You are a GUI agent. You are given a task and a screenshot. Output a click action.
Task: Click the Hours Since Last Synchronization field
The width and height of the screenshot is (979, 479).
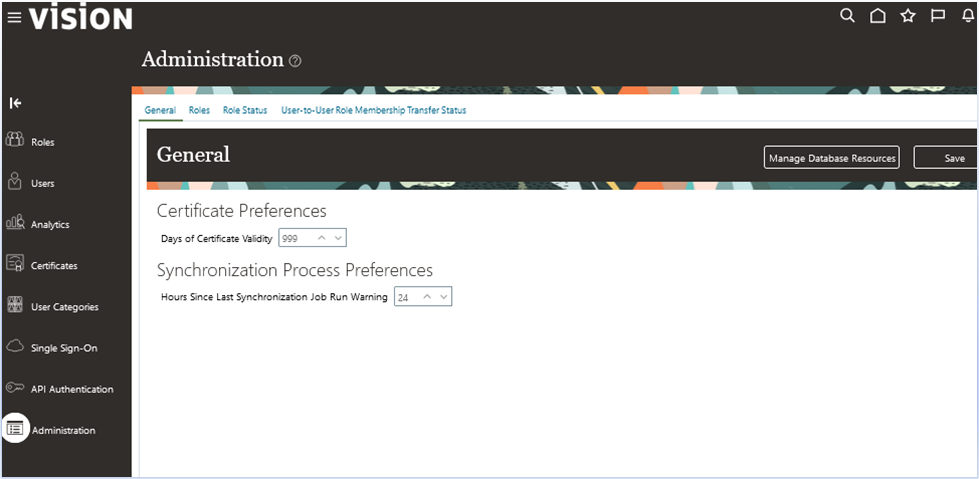423,297
